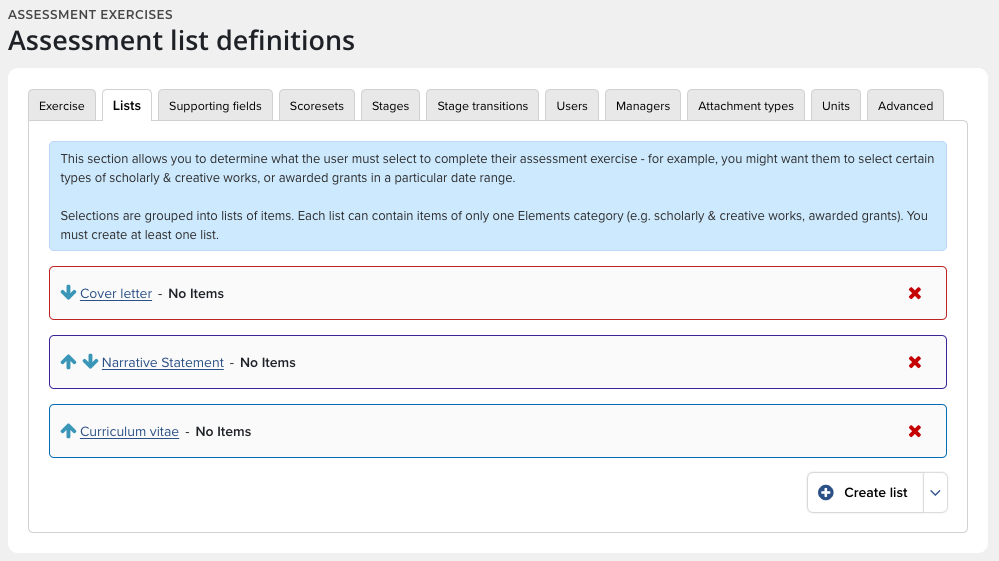Expand the Create list dropdown arrow

tap(935, 492)
